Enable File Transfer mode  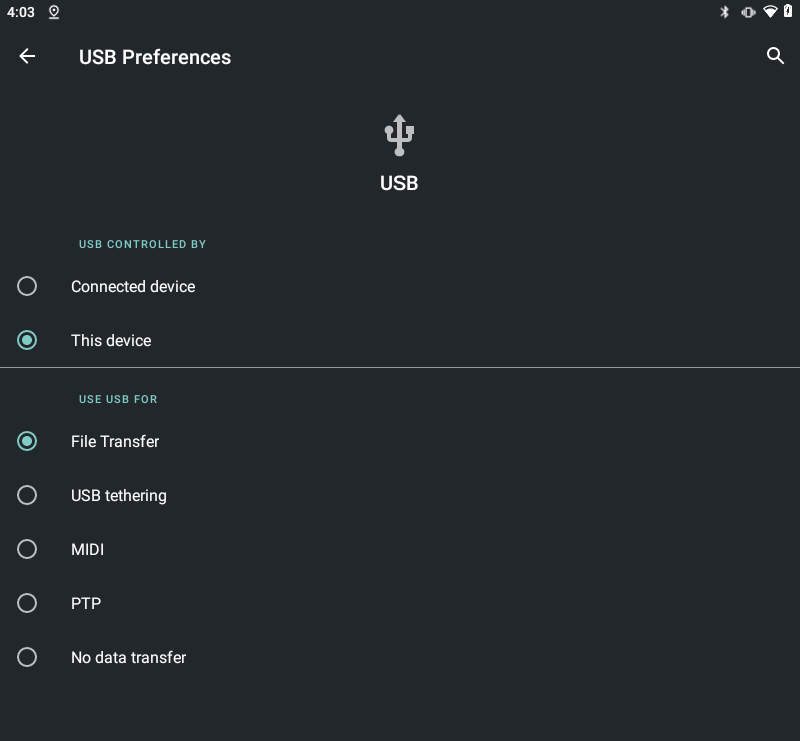[x=115, y=441]
